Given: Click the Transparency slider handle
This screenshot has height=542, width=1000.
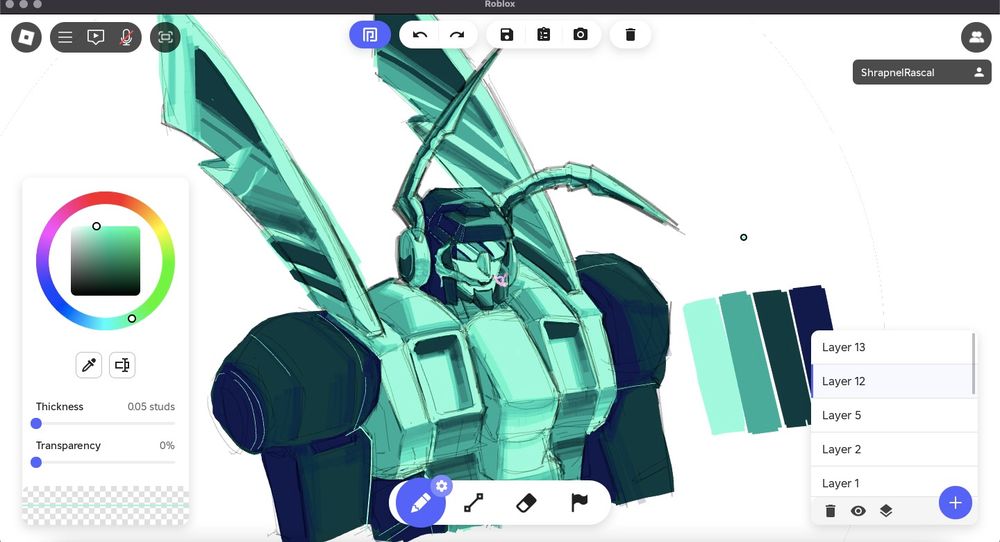Looking at the screenshot, I should (x=36, y=462).
